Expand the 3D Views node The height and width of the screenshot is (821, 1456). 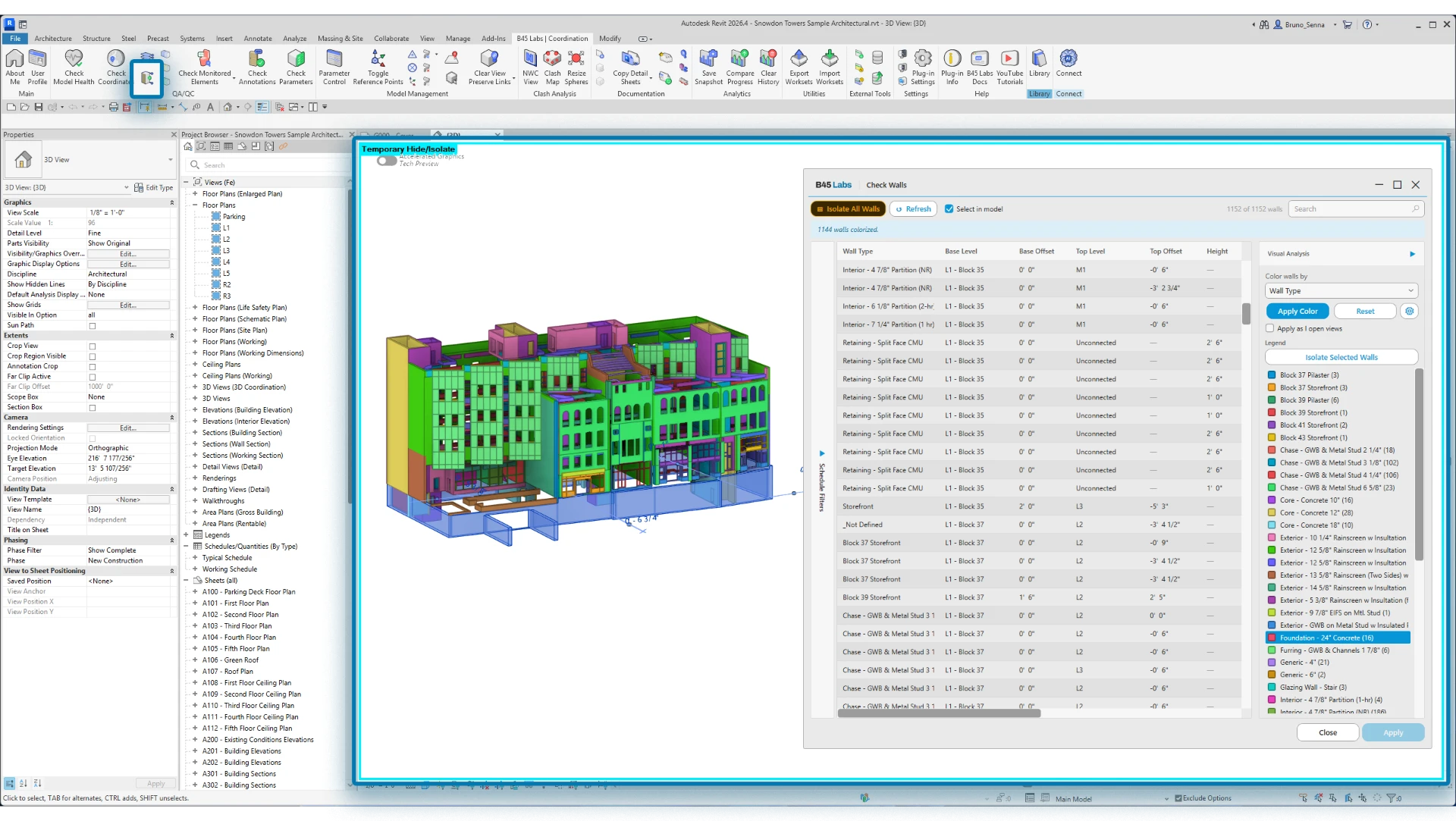[195, 399]
